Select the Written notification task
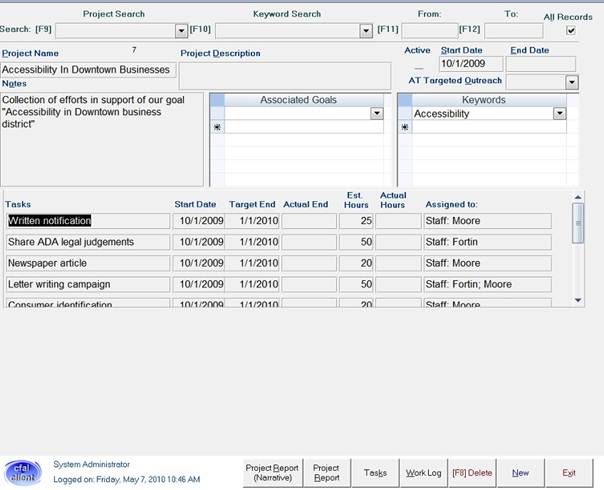 click(88, 221)
